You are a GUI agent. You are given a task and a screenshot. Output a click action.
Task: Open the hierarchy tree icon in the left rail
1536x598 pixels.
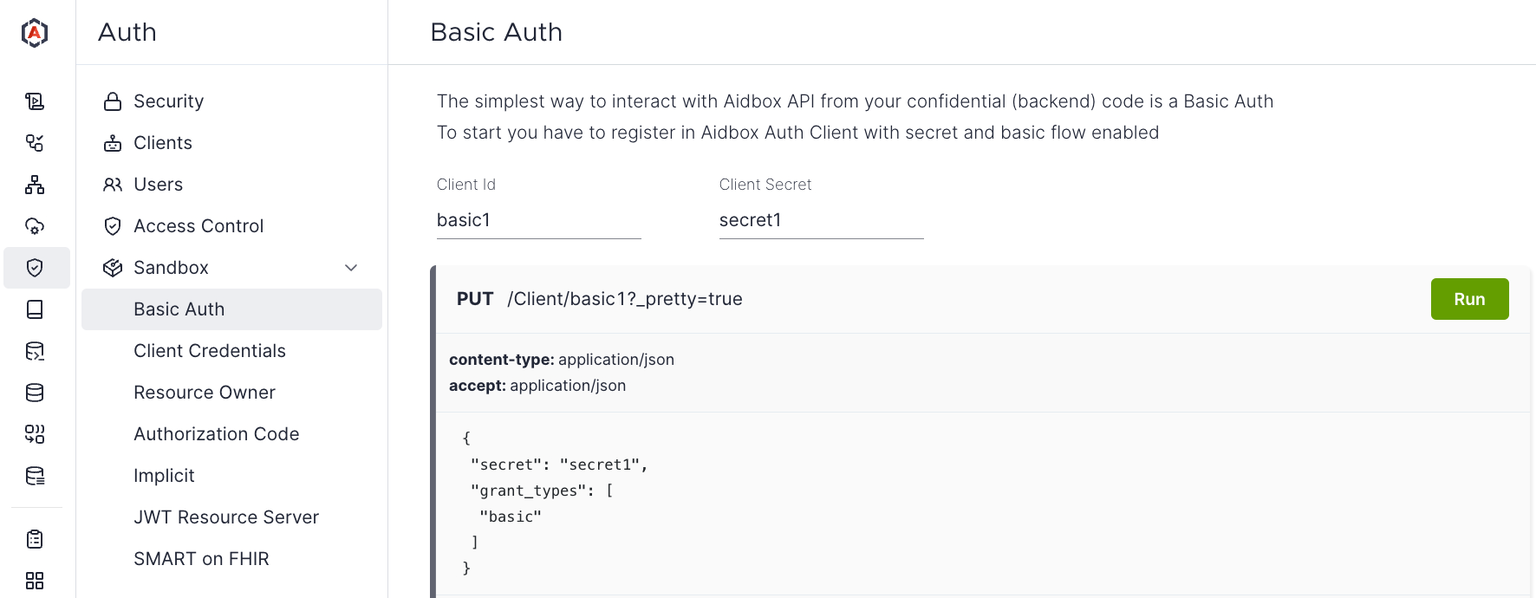click(x=35, y=185)
